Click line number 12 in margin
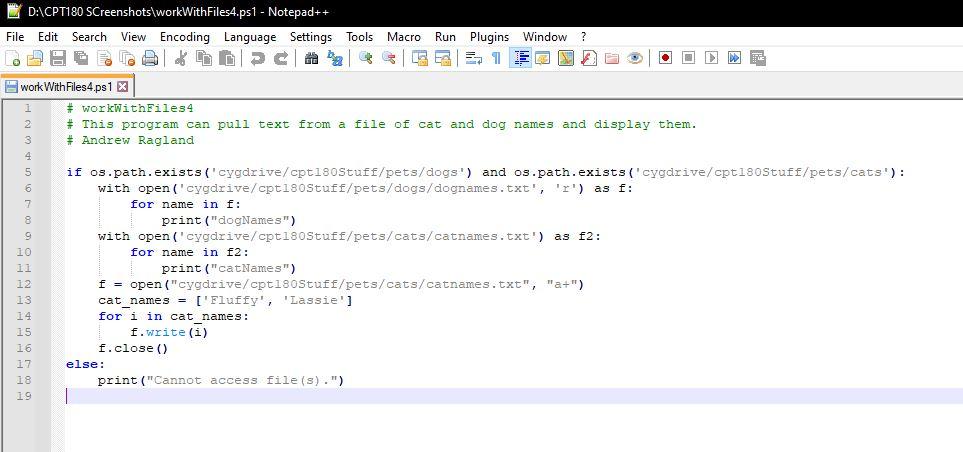Viewport: 963px width, 452px height. [25, 284]
